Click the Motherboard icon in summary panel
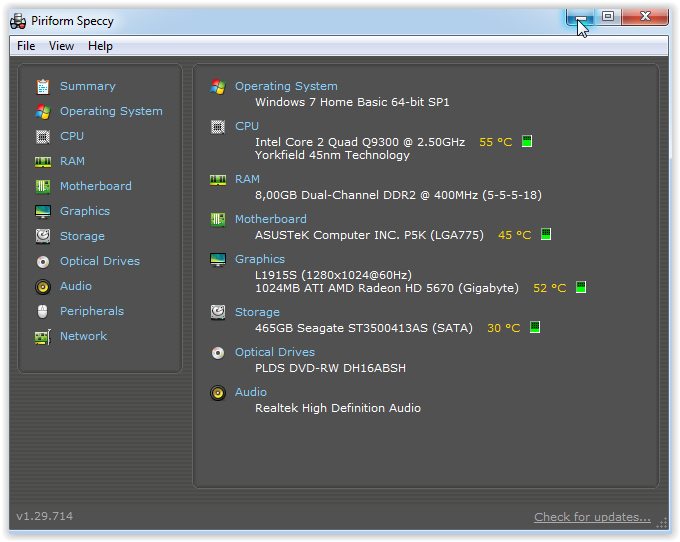 [x=218, y=220]
